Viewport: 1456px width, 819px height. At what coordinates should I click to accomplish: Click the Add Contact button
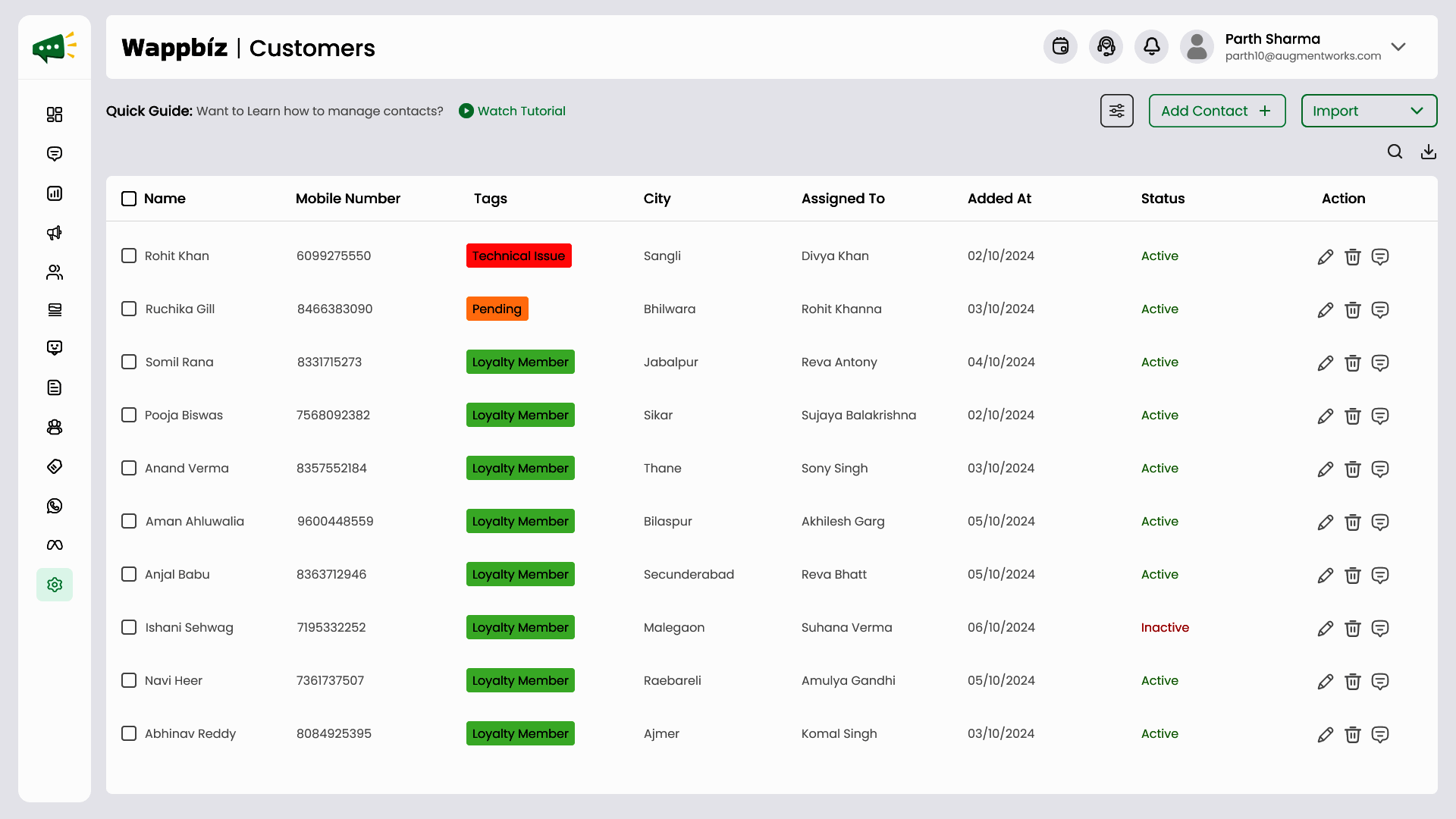click(1216, 111)
